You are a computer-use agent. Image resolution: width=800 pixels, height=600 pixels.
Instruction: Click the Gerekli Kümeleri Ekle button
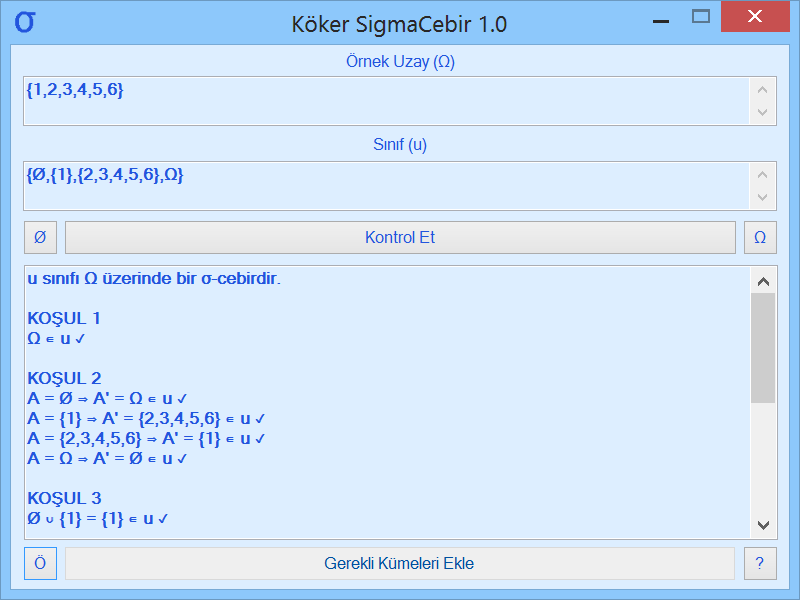coord(399,563)
